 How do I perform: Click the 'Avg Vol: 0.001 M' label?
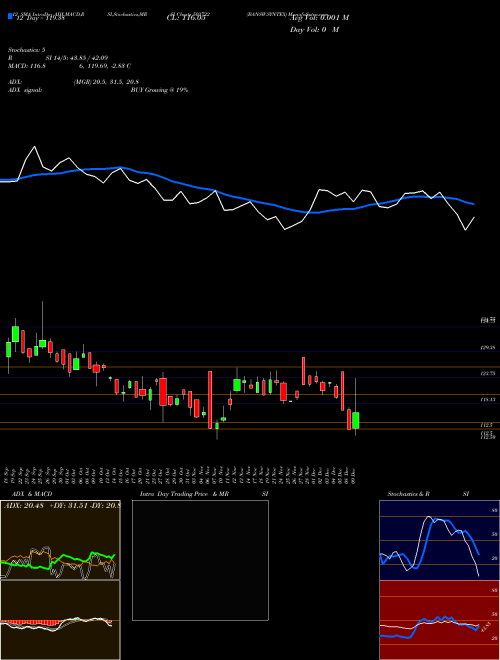(x=319, y=18)
